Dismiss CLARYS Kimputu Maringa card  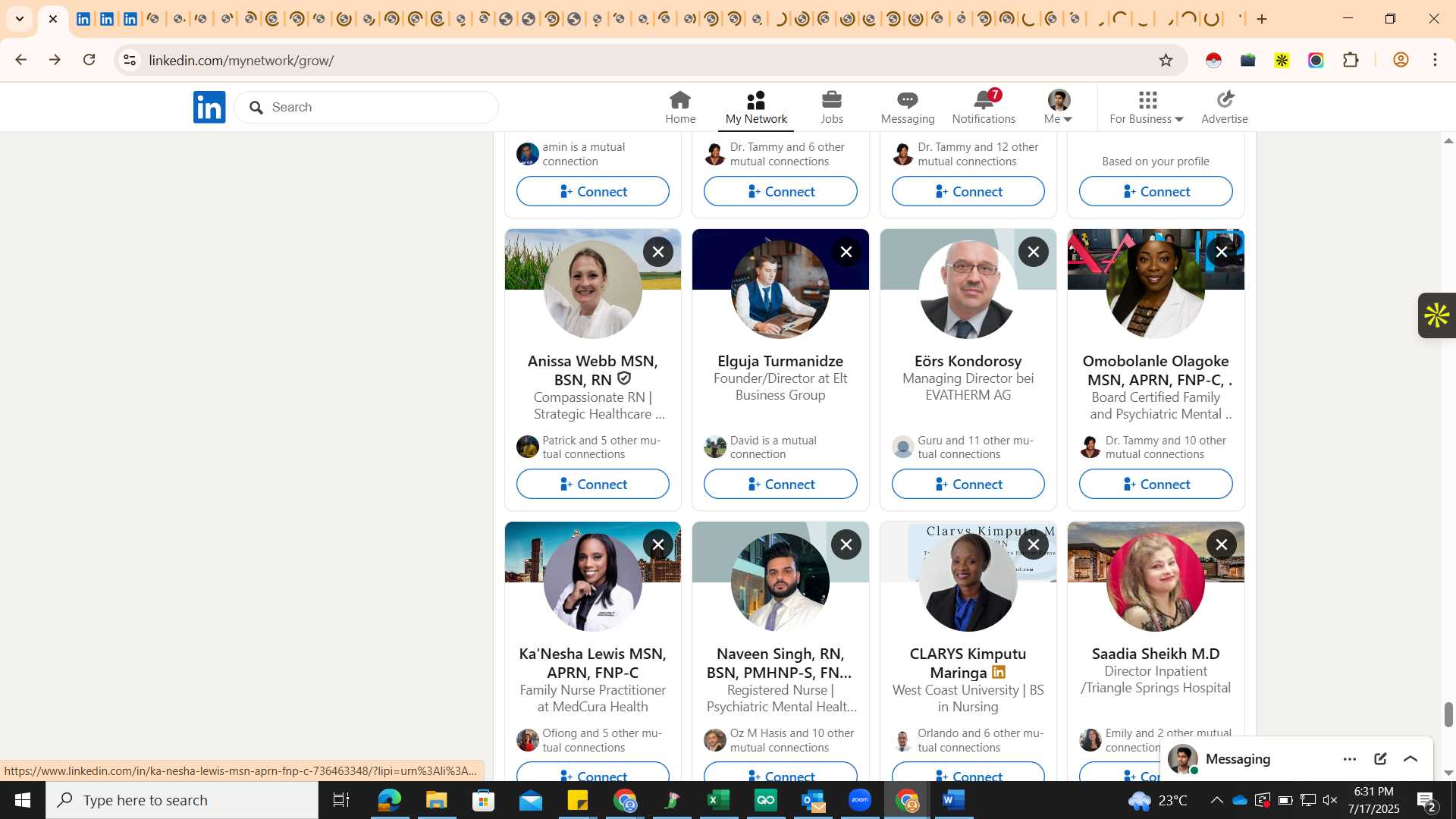pyautogui.click(x=1034, y=544)
